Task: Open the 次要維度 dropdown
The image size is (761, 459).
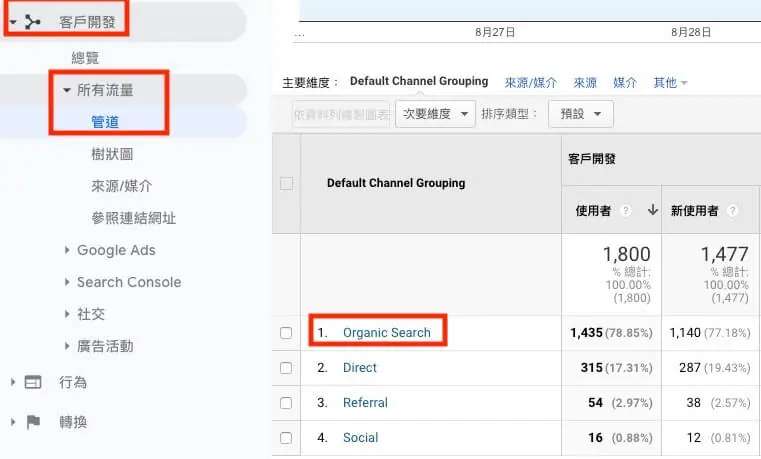Action: pyautogui.click(x=435, y=114)
